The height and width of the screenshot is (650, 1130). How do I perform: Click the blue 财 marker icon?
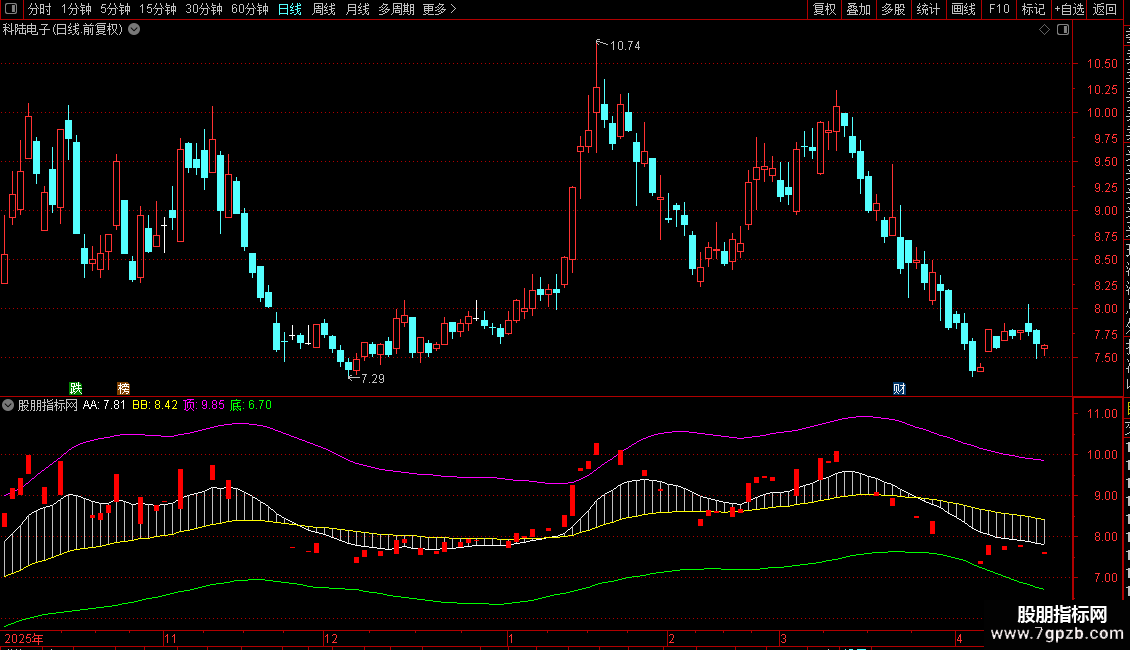pyautogui.click(x=899, y=388)
